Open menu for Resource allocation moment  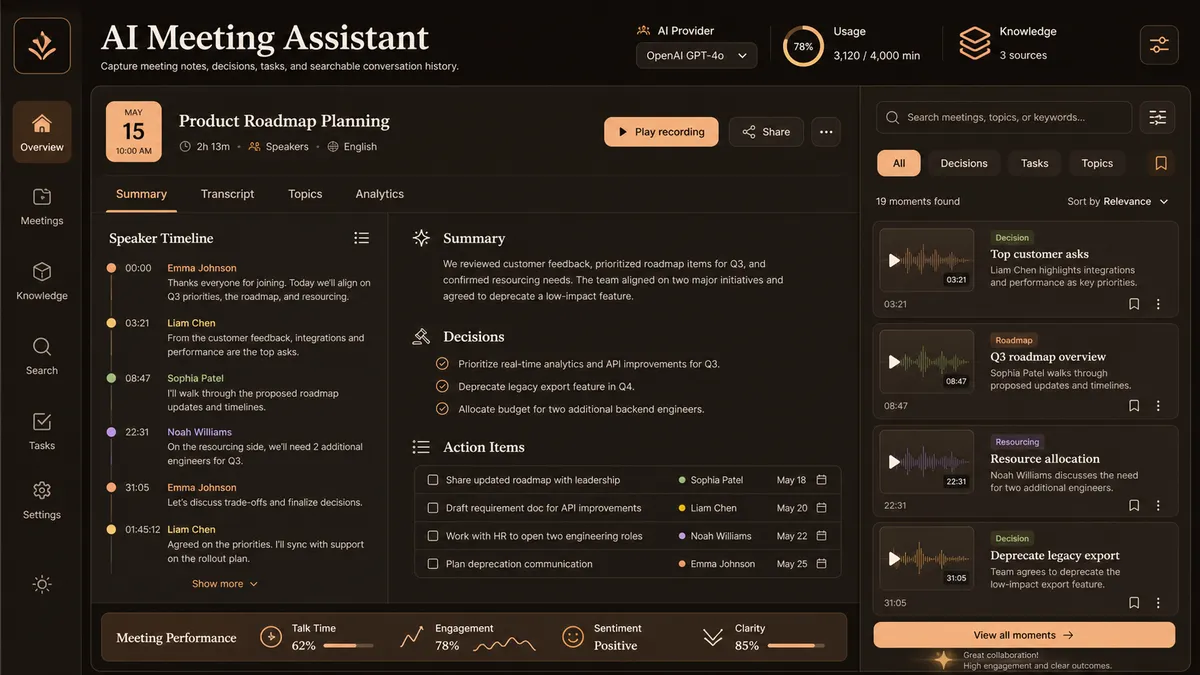click(1158, 506)
